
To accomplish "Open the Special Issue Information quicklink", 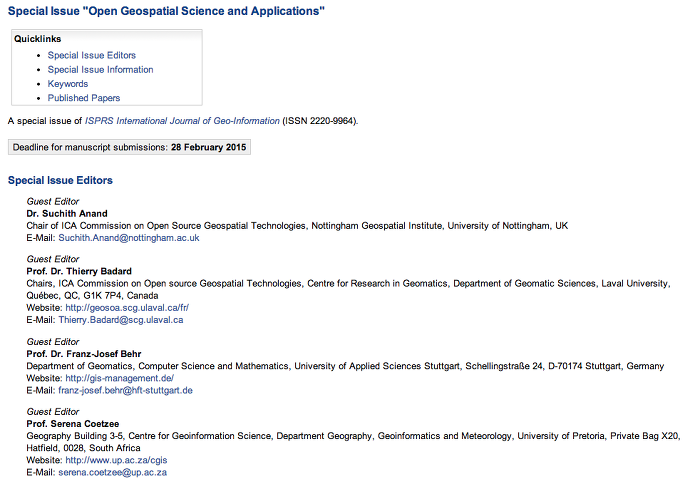I will pos(100,70).
